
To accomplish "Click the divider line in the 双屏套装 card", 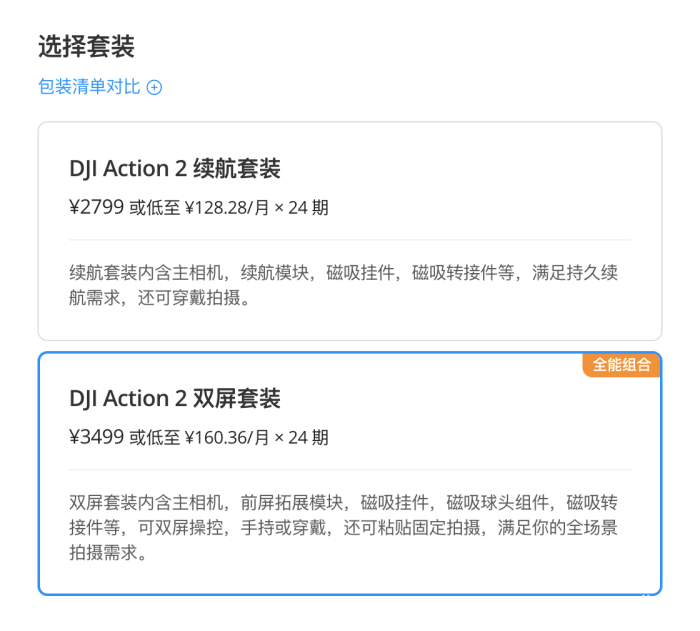I will 349,470.
